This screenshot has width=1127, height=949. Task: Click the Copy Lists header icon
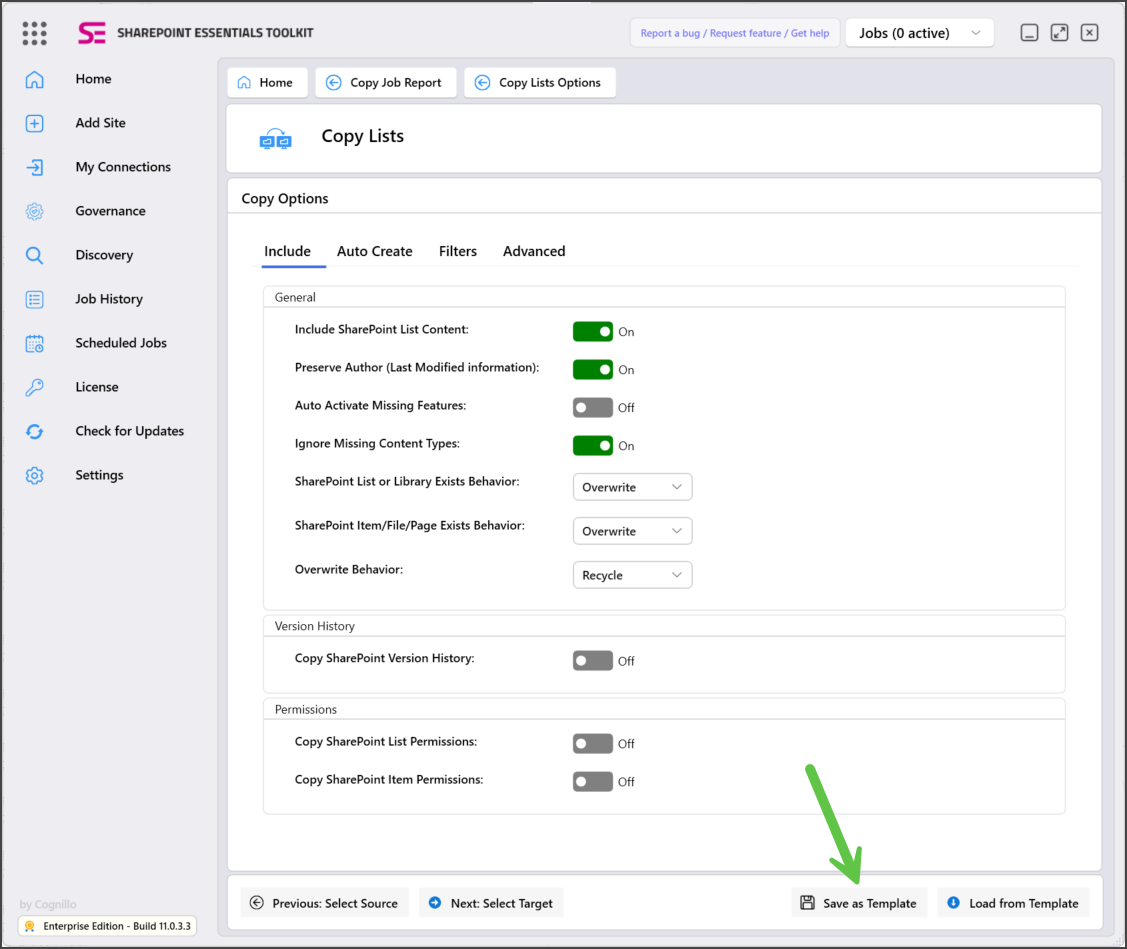click(x=275, y=139)
